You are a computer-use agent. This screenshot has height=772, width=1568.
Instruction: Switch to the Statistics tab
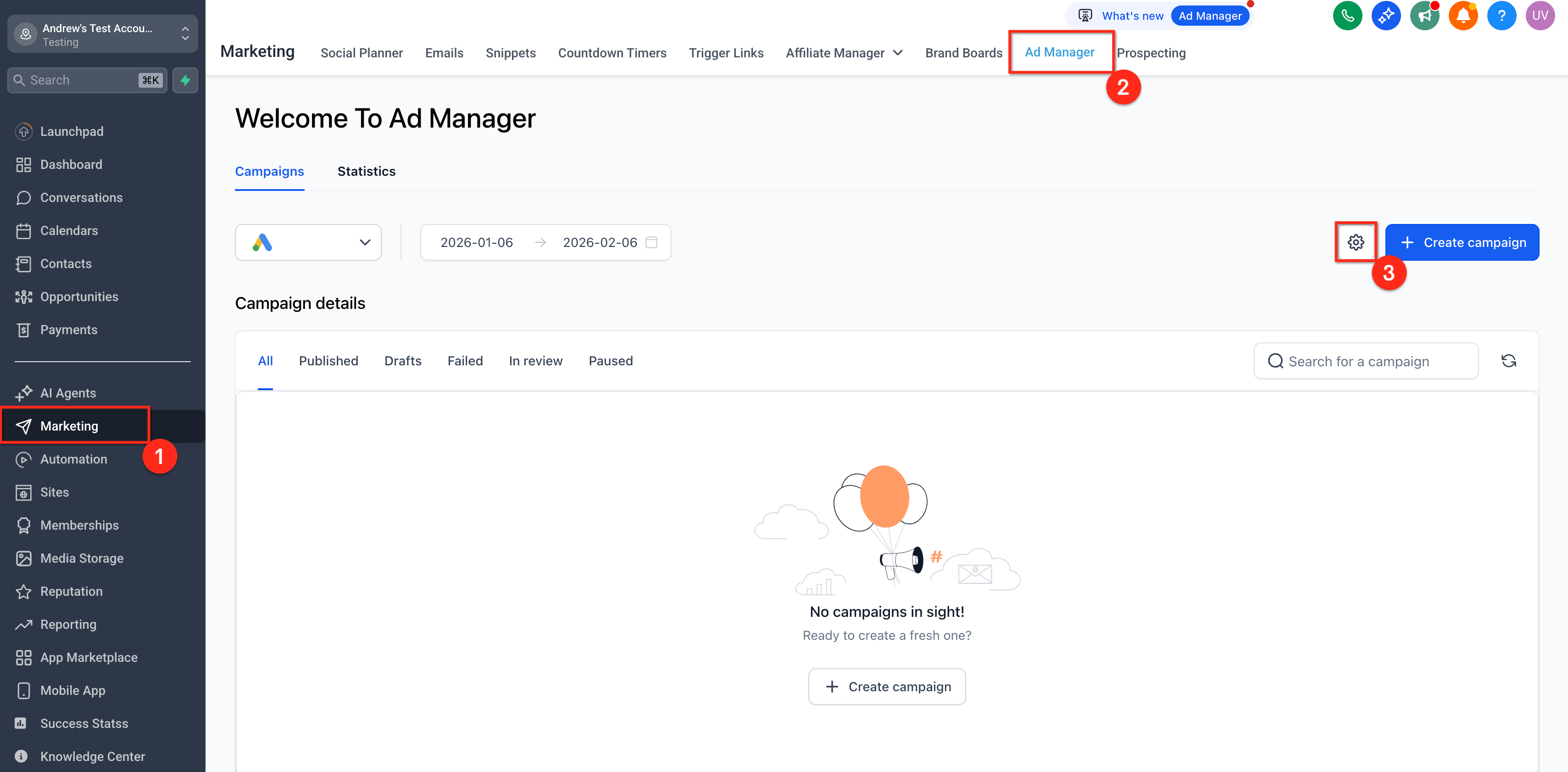367,172
